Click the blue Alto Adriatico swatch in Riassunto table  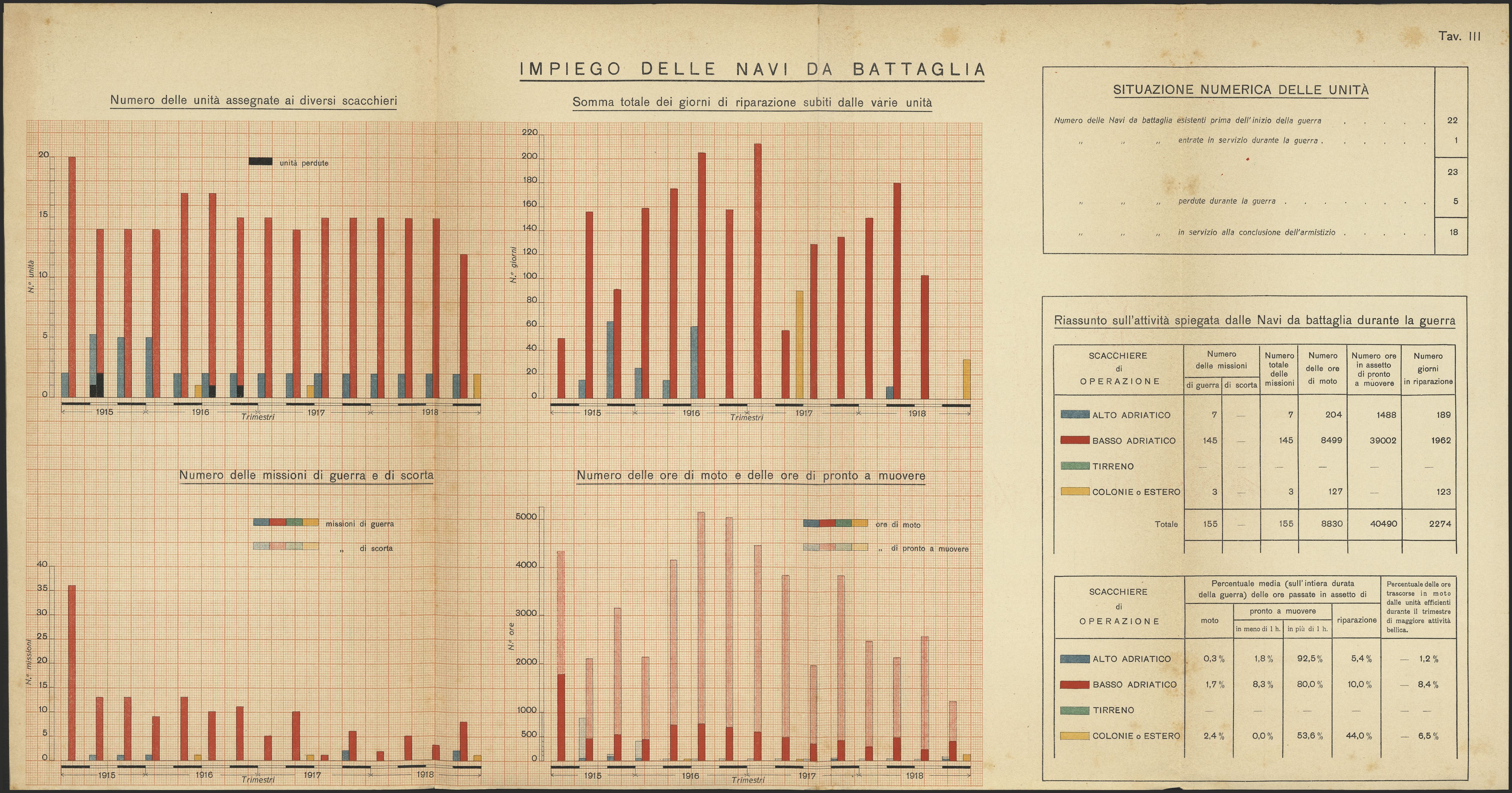[x=1075, y=414]
